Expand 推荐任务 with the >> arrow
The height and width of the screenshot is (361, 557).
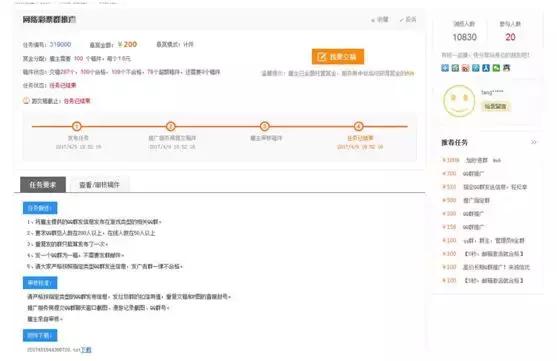click(x=534, y=142)
